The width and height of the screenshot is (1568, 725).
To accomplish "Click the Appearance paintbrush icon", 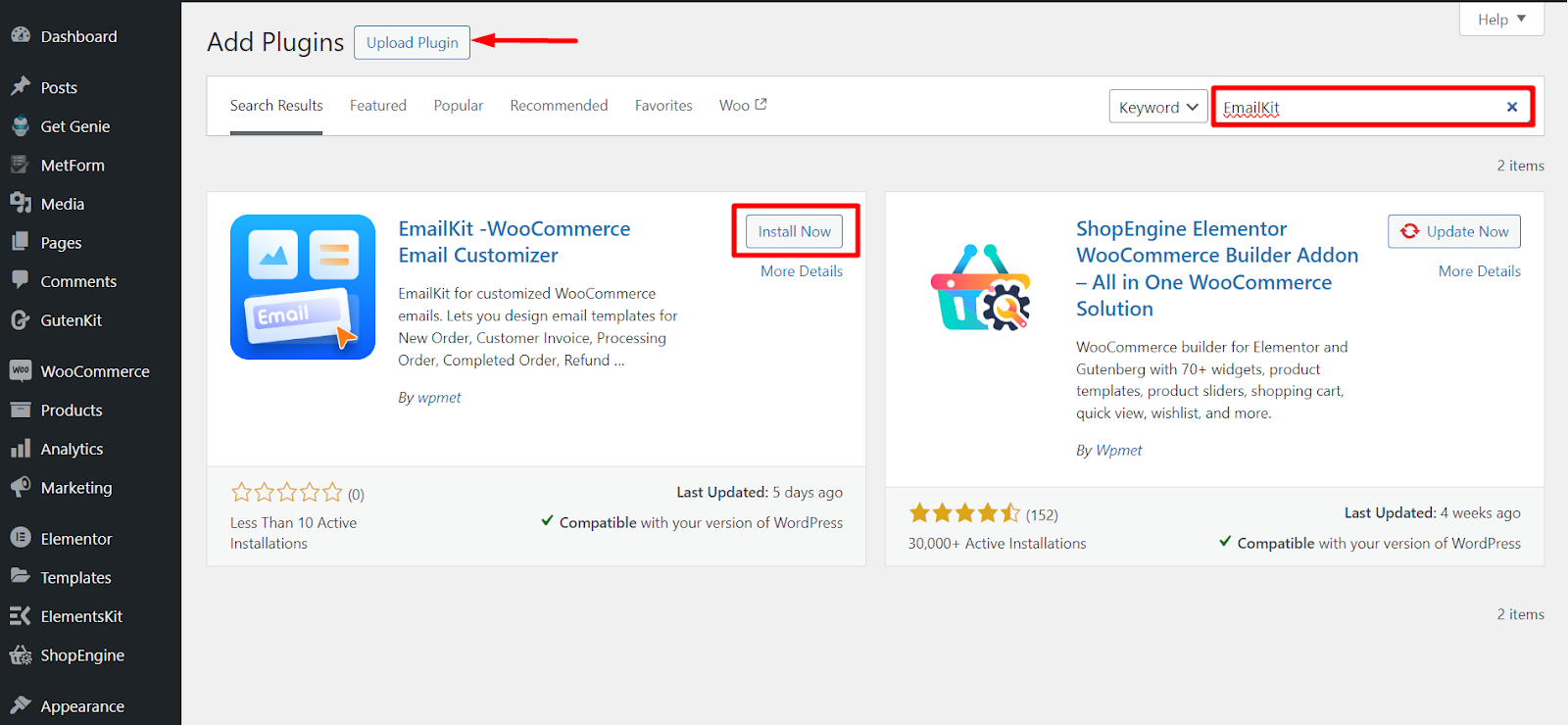I will pyautogui.click(x=21, y=705).
